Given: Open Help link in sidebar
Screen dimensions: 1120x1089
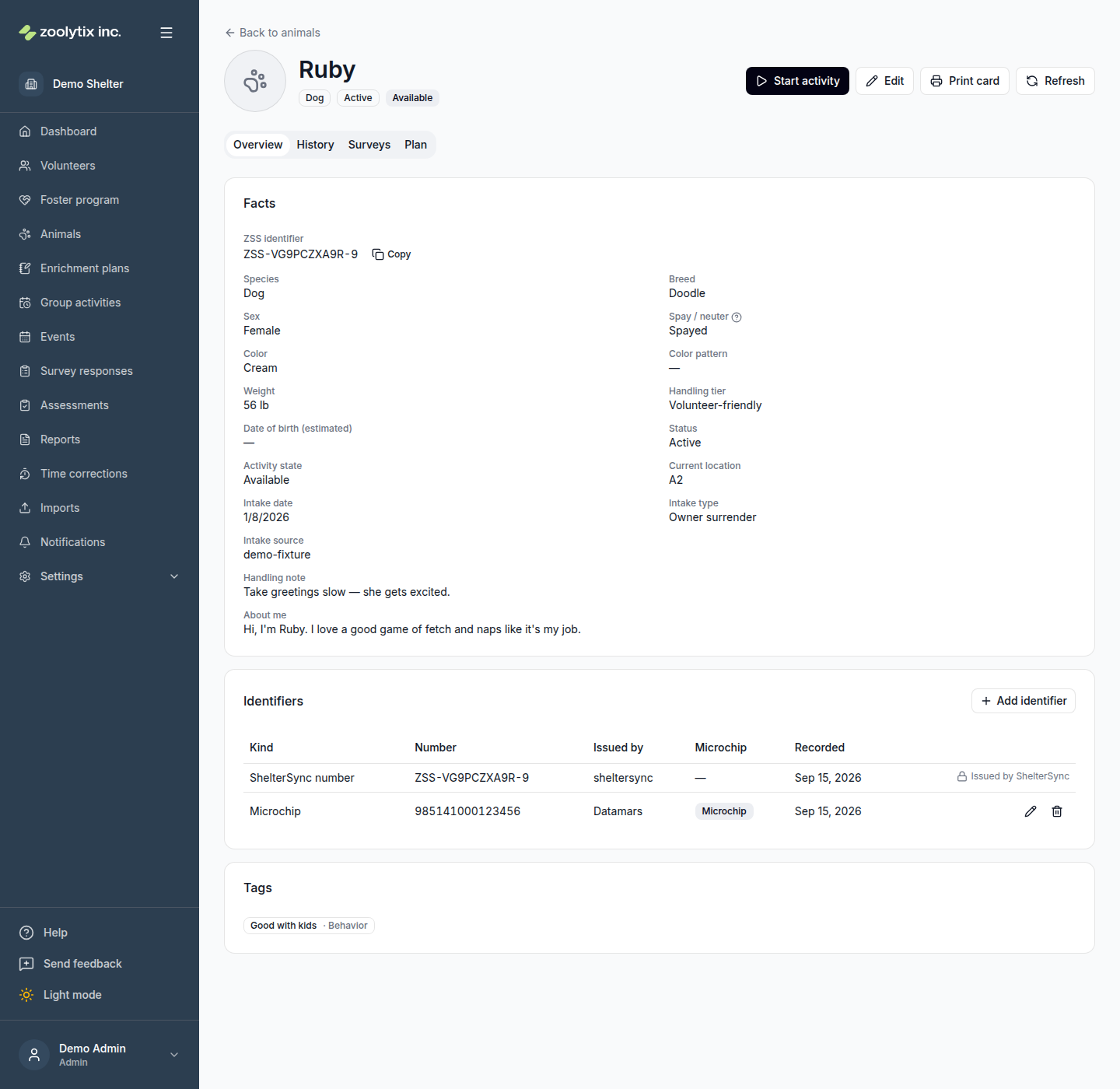Looking at the screenshot, I should [x=100, y=933].
